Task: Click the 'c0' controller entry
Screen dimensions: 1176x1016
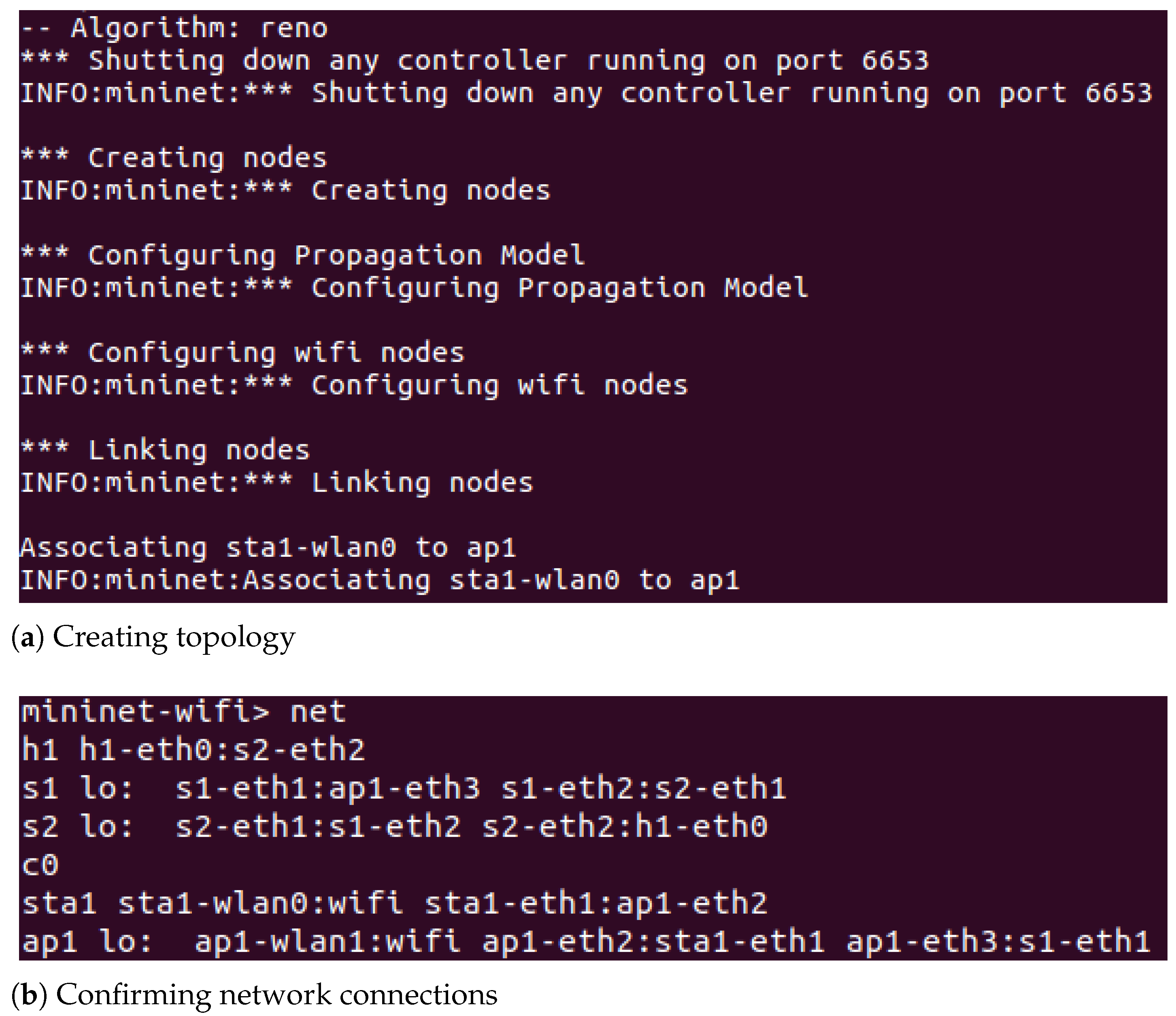Action: (x=40, y=865)
